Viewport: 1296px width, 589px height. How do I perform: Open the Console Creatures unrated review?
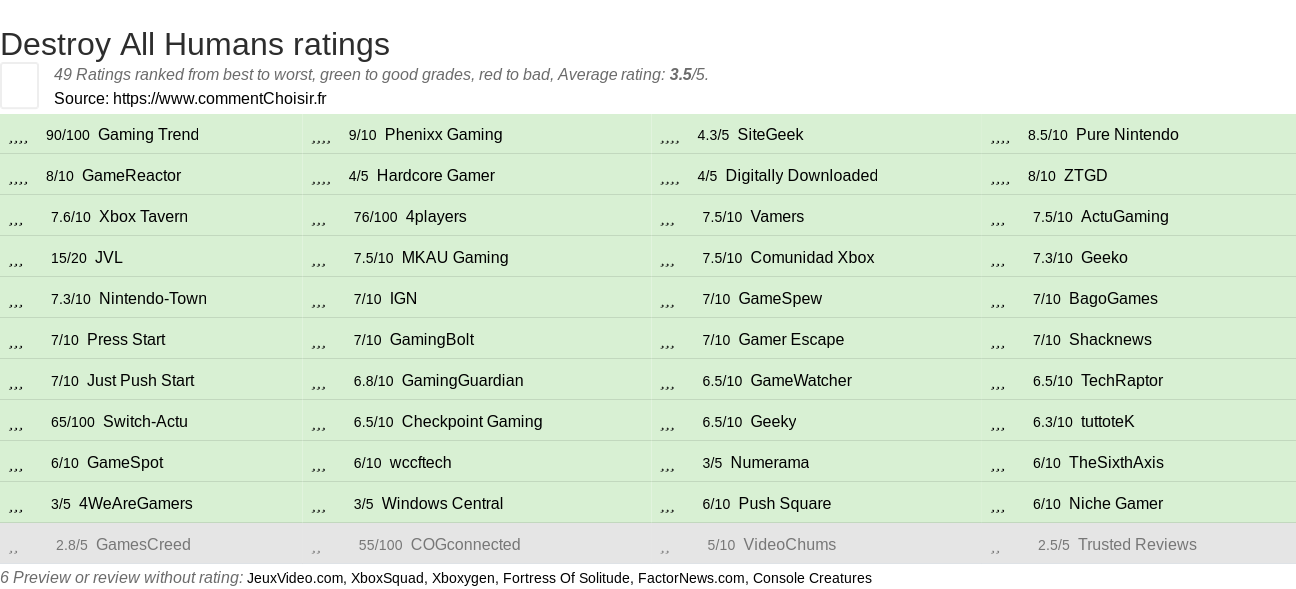[812, 578]
